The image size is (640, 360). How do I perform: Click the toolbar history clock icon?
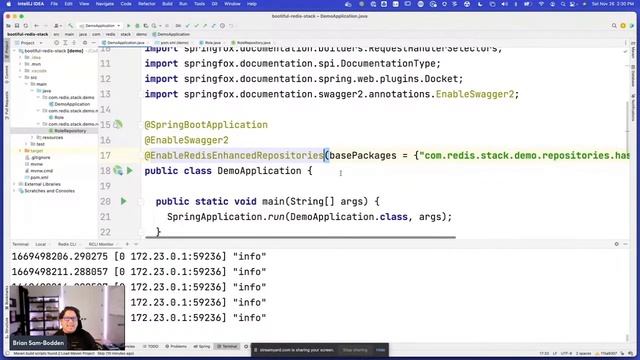222,26
